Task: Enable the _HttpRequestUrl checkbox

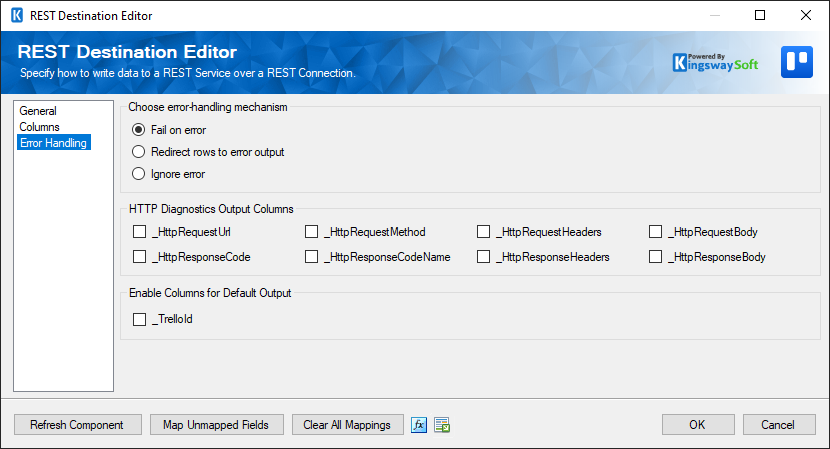Action: [140, 231]
